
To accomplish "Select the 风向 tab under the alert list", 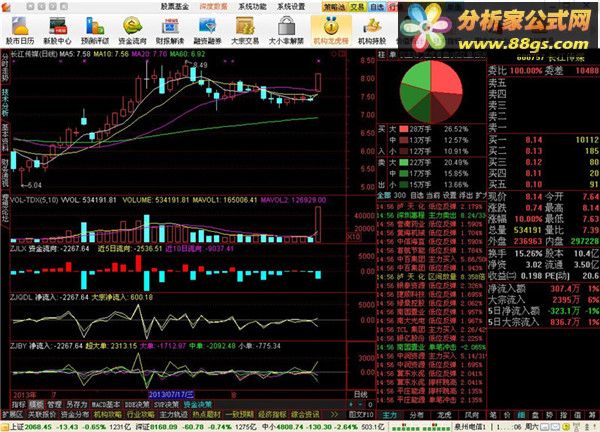I will point(471,414).
